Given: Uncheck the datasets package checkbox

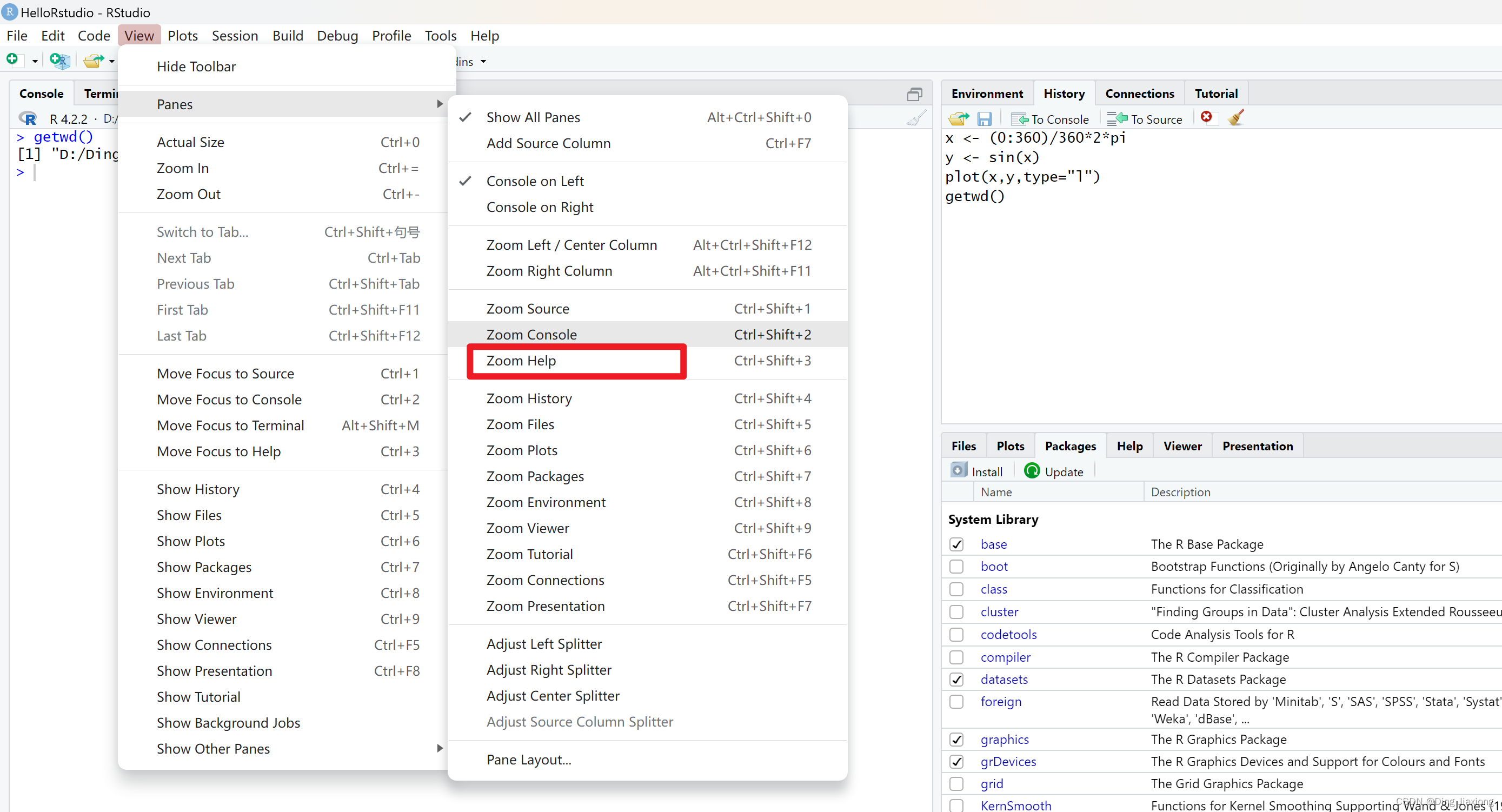Looking at the screenshot, I should coord(956,680).
